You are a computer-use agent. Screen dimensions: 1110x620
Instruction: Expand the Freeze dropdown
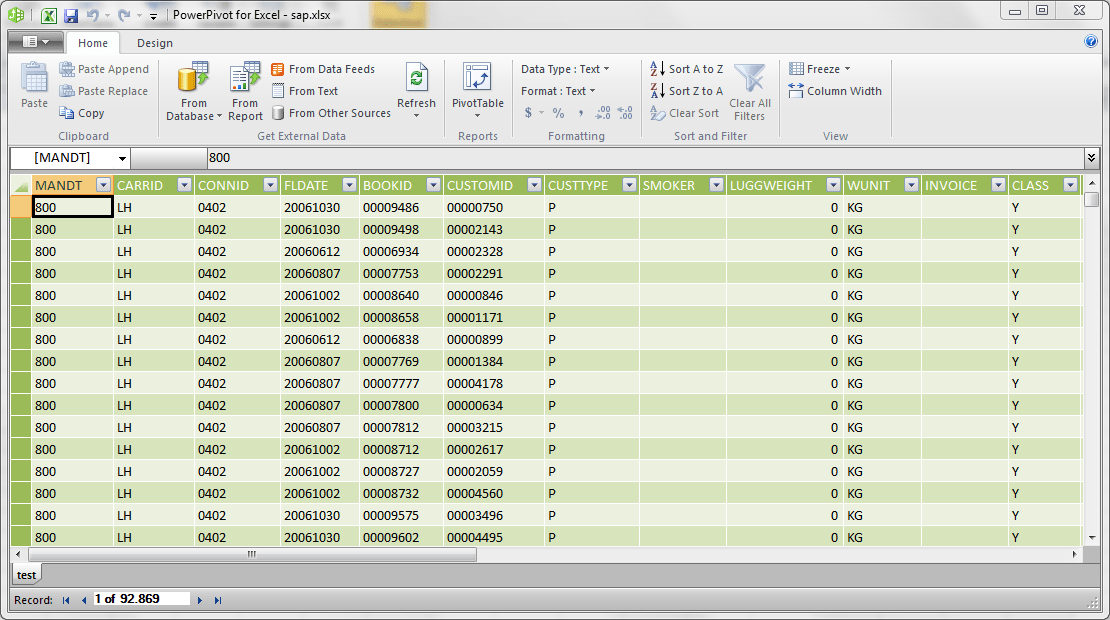point(819,69)
